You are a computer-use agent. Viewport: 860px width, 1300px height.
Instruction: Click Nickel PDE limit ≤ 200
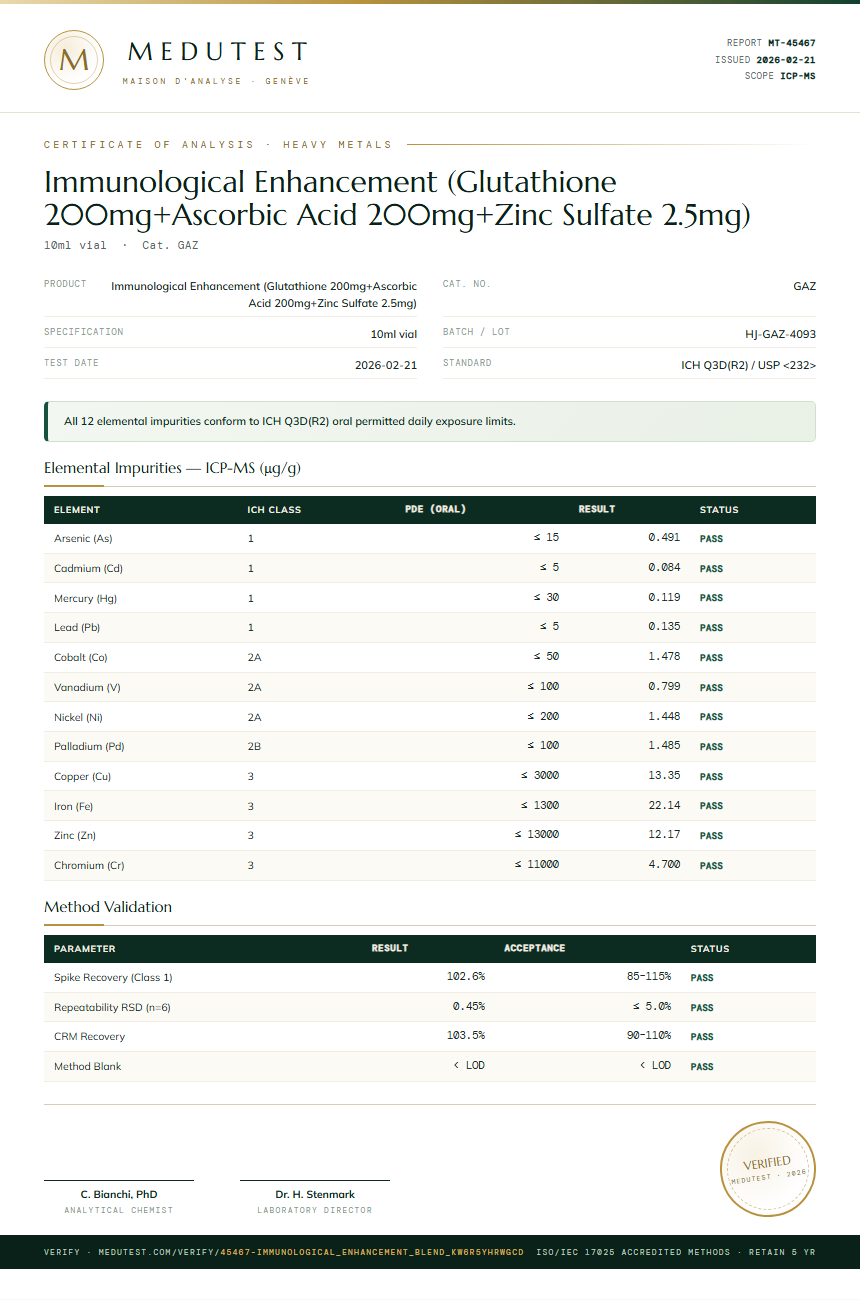point(543,717)
